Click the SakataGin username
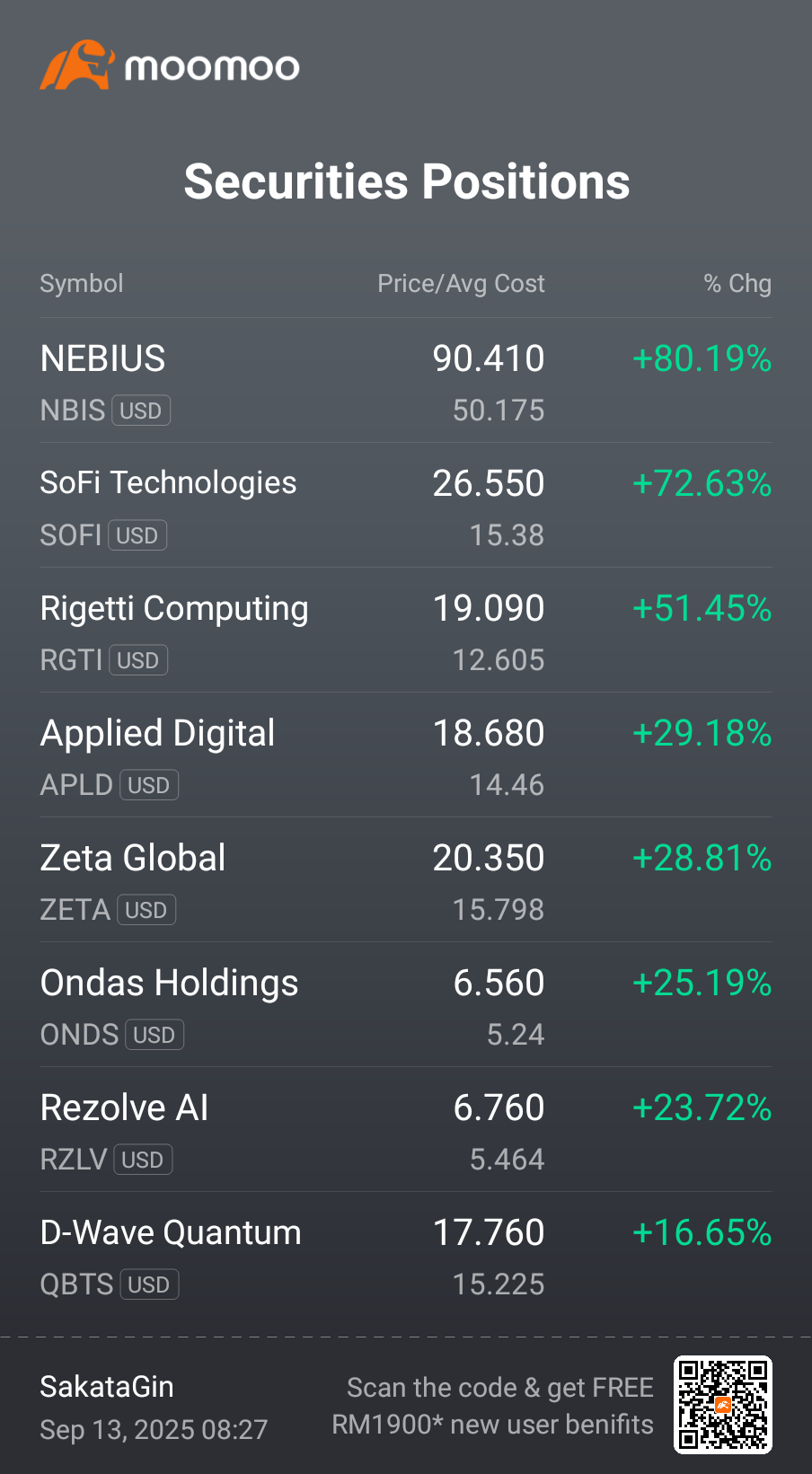This screenshot has width=812, height=1474. pos(107,1387)
